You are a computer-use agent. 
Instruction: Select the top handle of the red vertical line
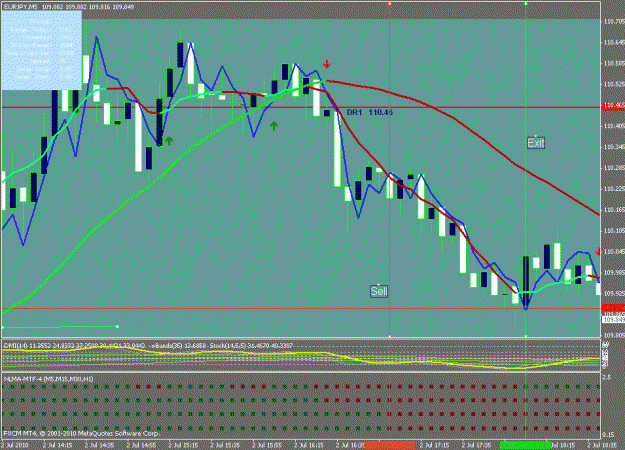pyautogui.click(x=389, y=3)
